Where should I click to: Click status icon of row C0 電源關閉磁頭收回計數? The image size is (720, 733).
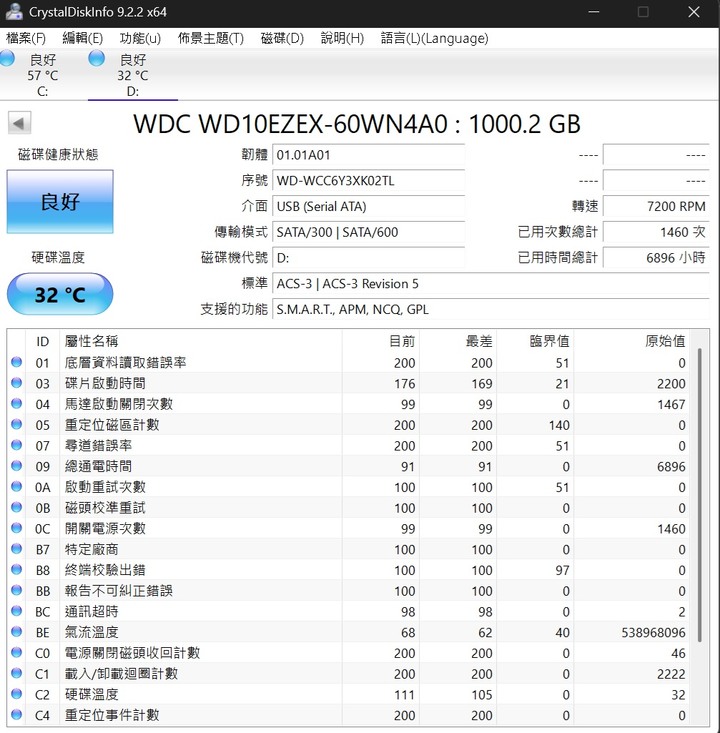(x=16, y=652)
